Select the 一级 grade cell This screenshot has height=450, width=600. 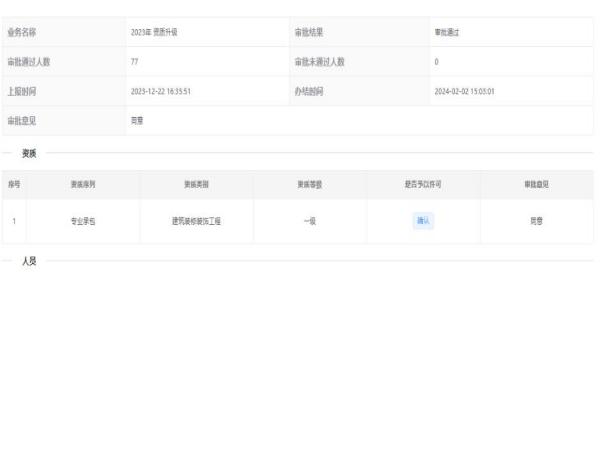[309, 221]
